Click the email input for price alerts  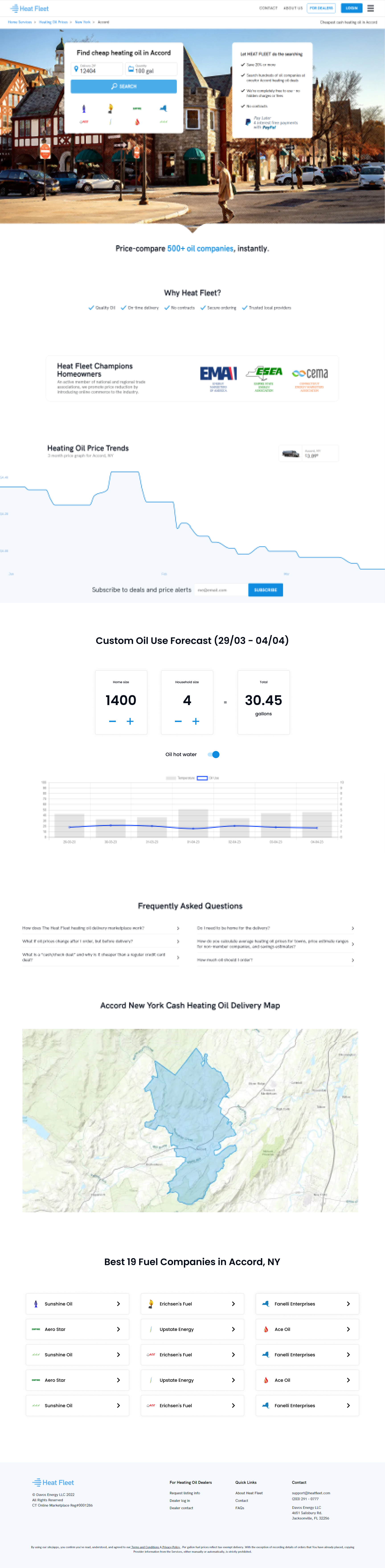(x=220, y=590)
